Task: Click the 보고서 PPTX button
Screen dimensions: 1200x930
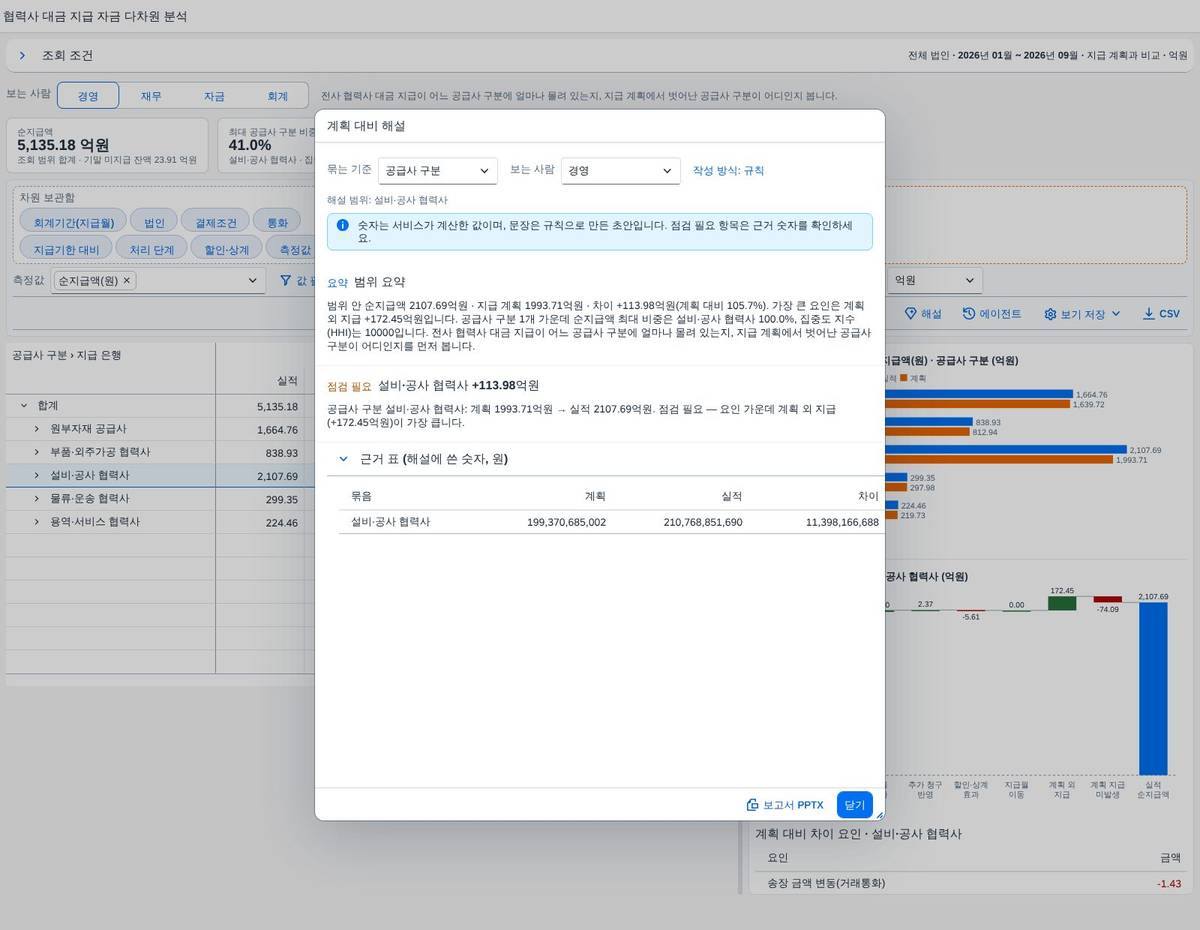Action: click(785, 805)
